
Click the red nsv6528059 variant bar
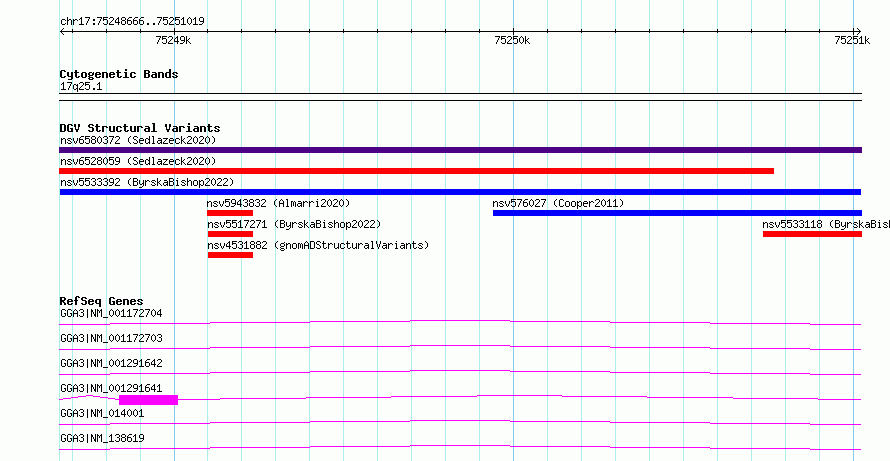click(417, 171)
